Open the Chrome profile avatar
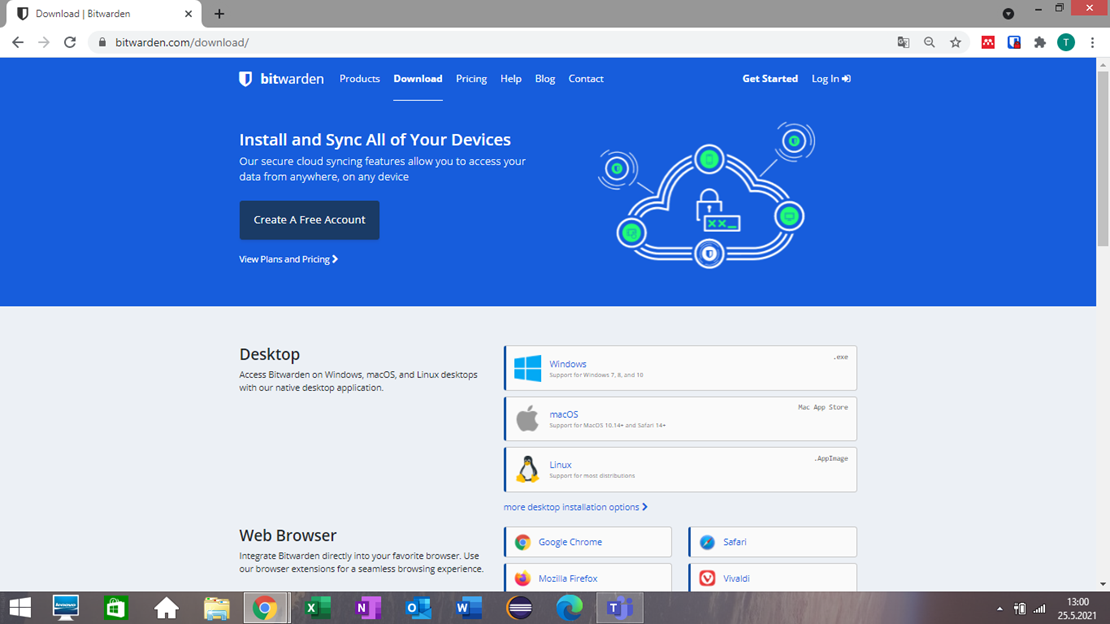The height and width of the screenshot is (624, 1110). coord(1066,42)
